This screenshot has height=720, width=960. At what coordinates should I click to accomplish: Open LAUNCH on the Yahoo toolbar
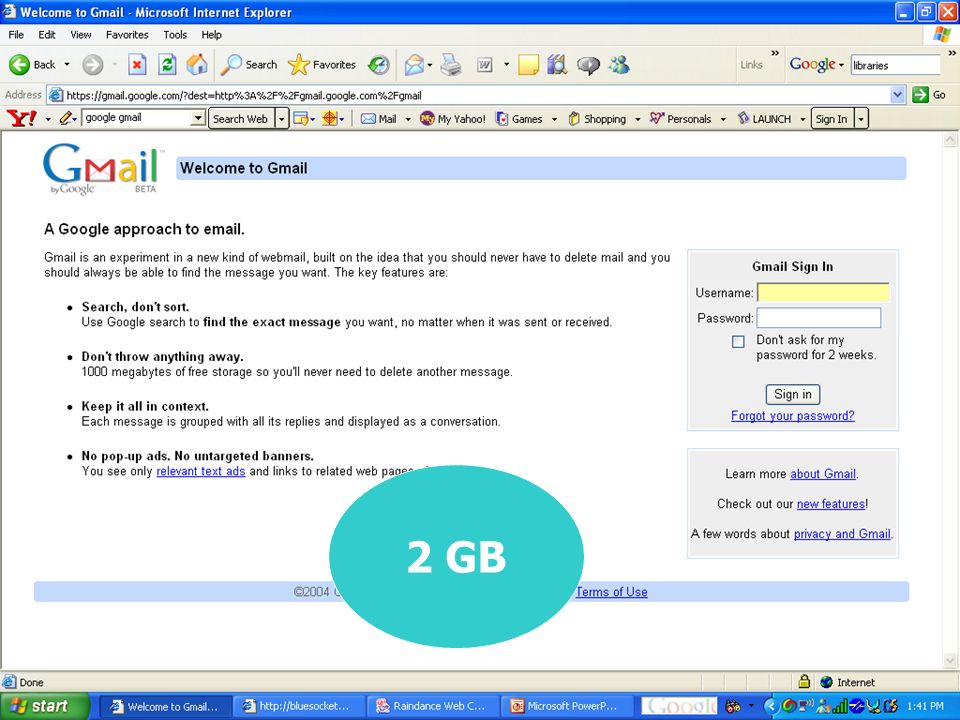[x=764, y=119]
